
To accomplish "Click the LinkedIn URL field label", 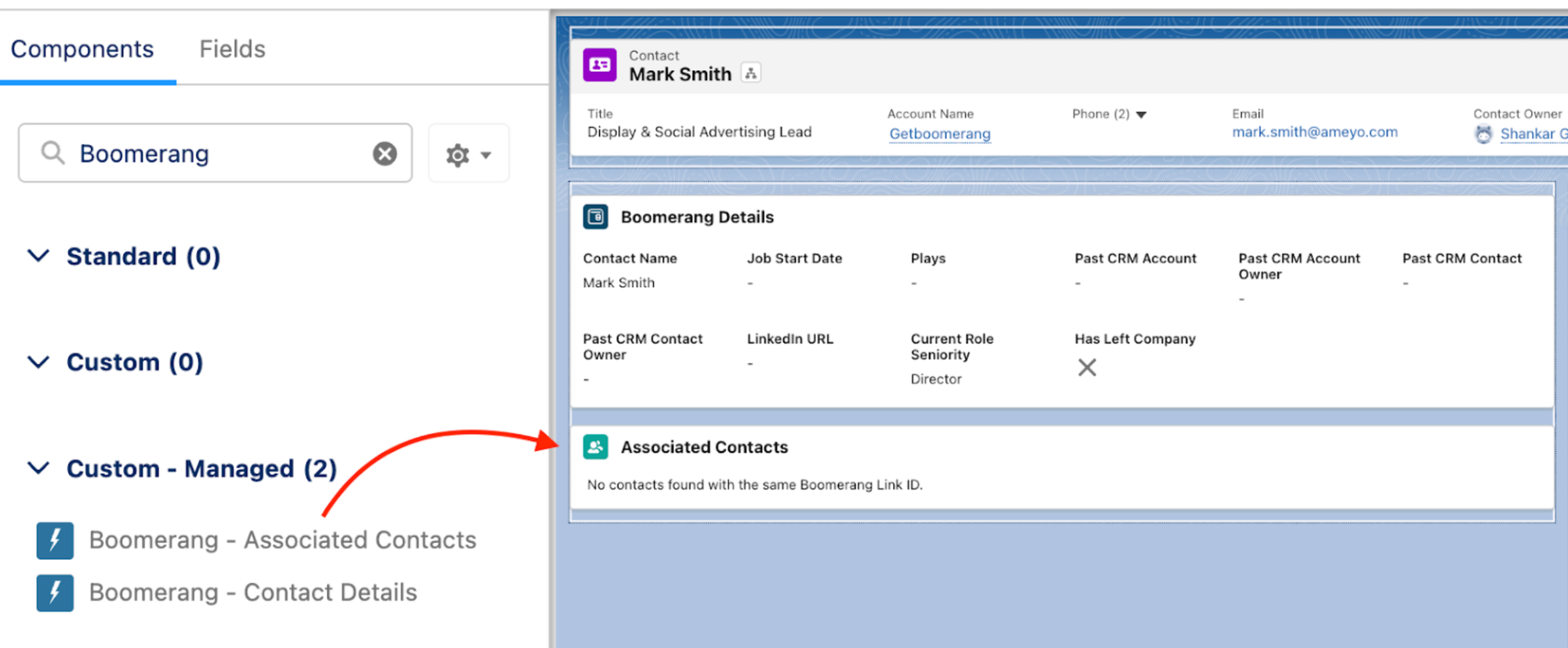I will [789, 340].
